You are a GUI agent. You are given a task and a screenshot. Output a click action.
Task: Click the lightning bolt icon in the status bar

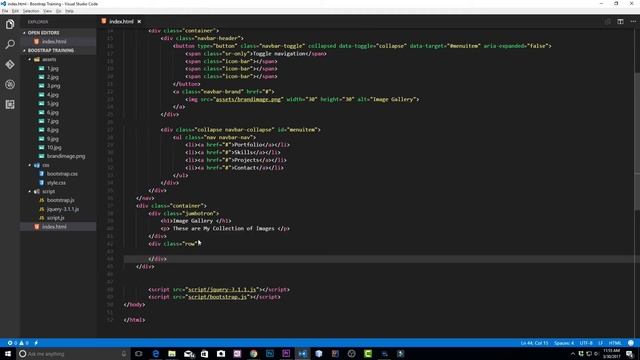coord(36,343)
